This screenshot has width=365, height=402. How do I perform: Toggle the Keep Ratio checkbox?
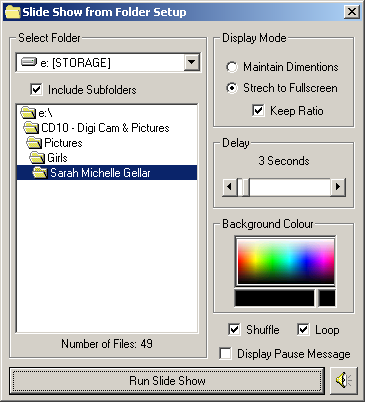click(258, 110)
